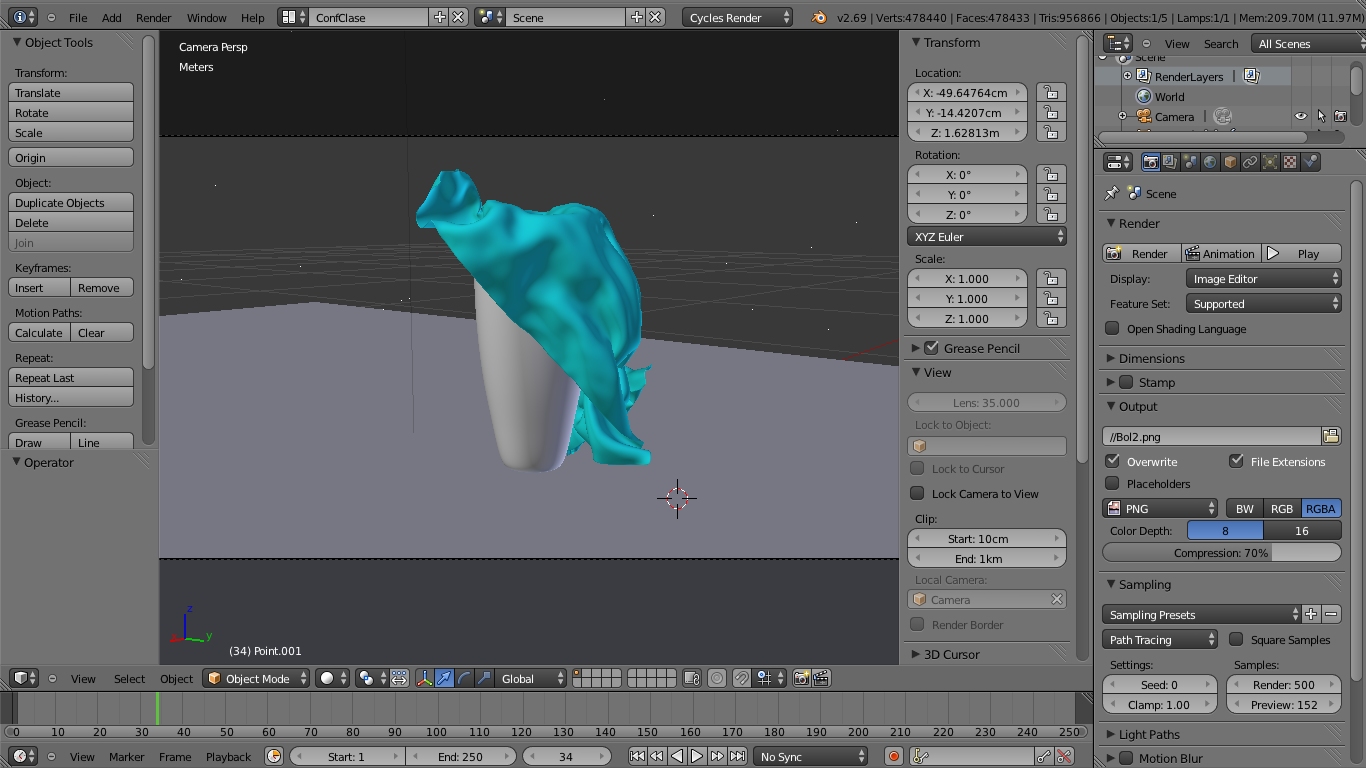
Task: Adjust the Compression slider
Action: 1221,552
